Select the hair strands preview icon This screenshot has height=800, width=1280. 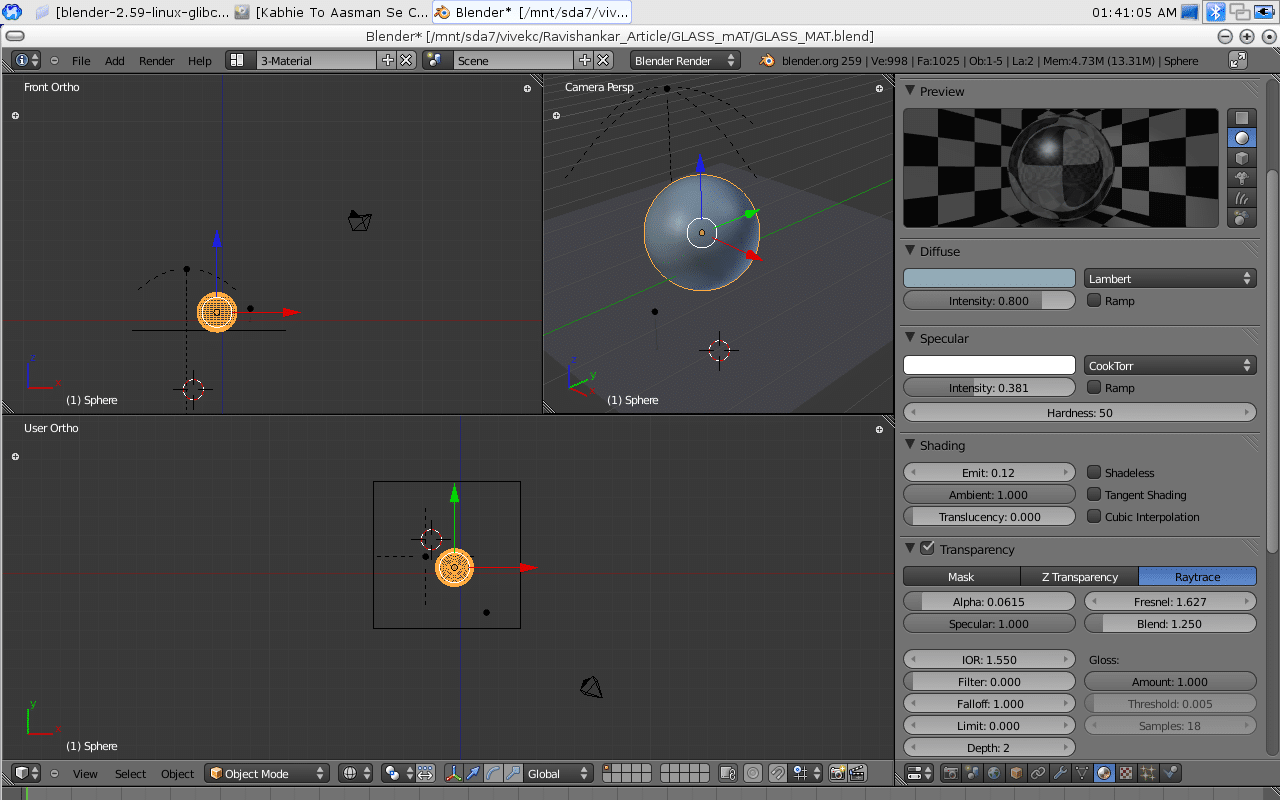1241,198
